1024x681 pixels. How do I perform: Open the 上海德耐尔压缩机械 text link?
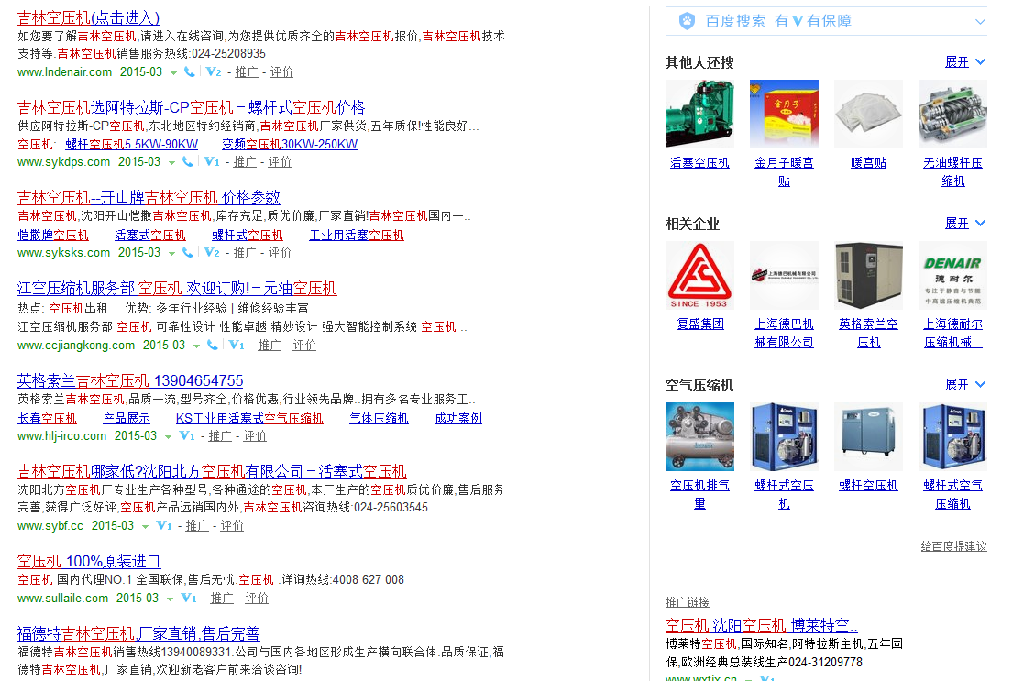coord(953,333)
